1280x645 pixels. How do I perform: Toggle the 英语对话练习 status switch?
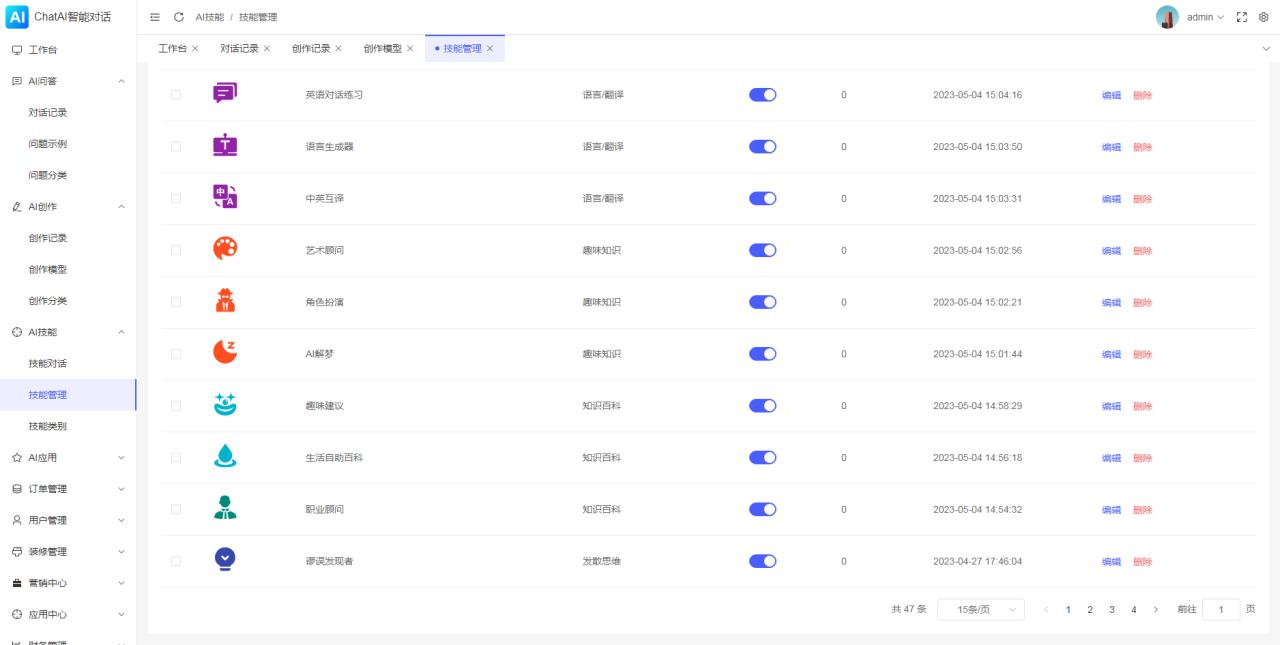coord(763,94)
